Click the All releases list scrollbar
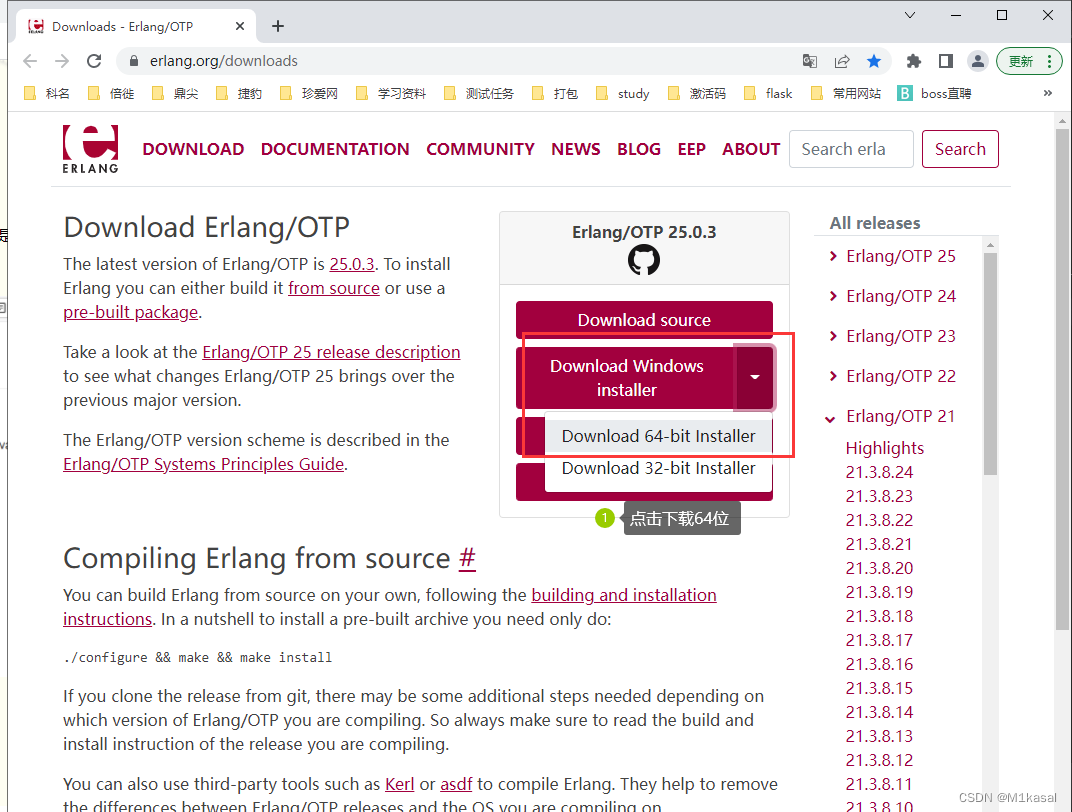Screen dimensions: 1072x812 (990, 362)
